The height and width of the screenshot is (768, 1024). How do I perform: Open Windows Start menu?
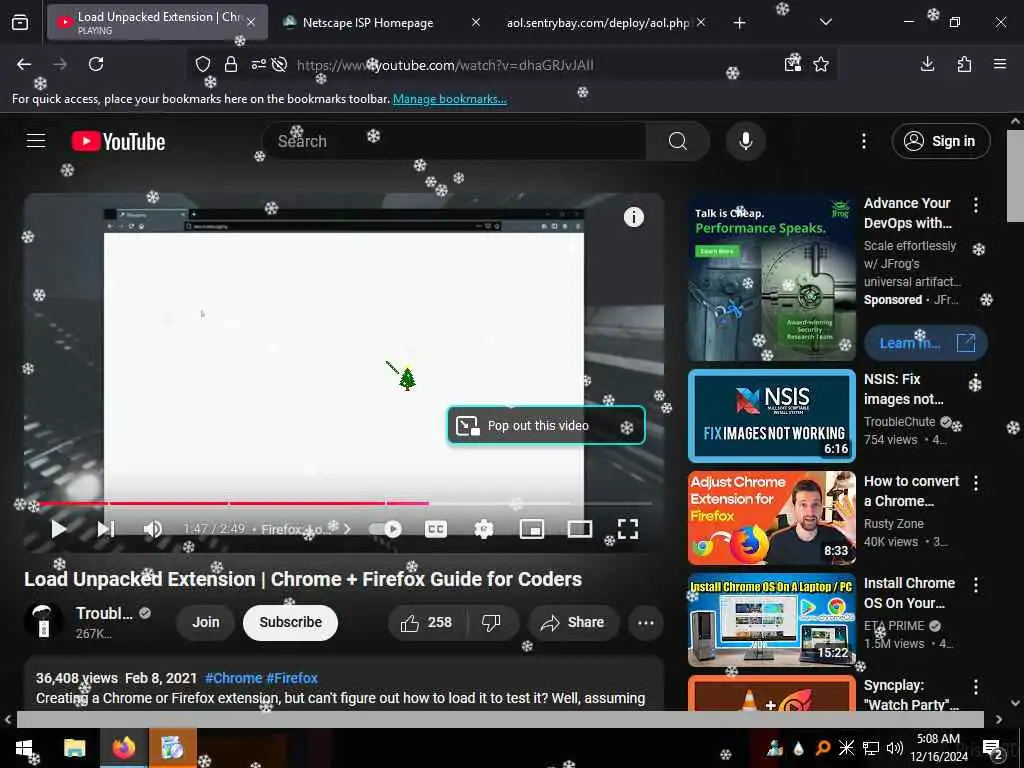click(24, 748)
